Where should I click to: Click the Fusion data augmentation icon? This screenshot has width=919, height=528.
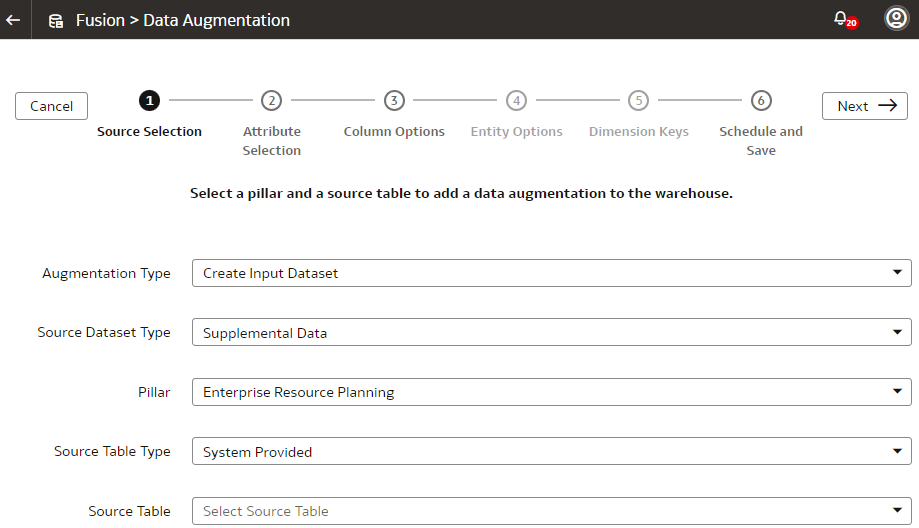(x=56, y=20)
